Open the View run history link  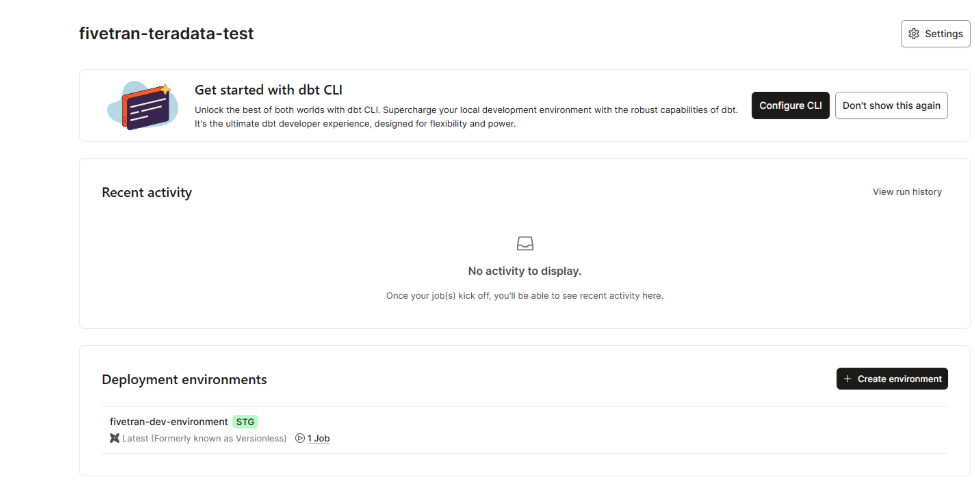pyautogui.click(x=907, y=192)
